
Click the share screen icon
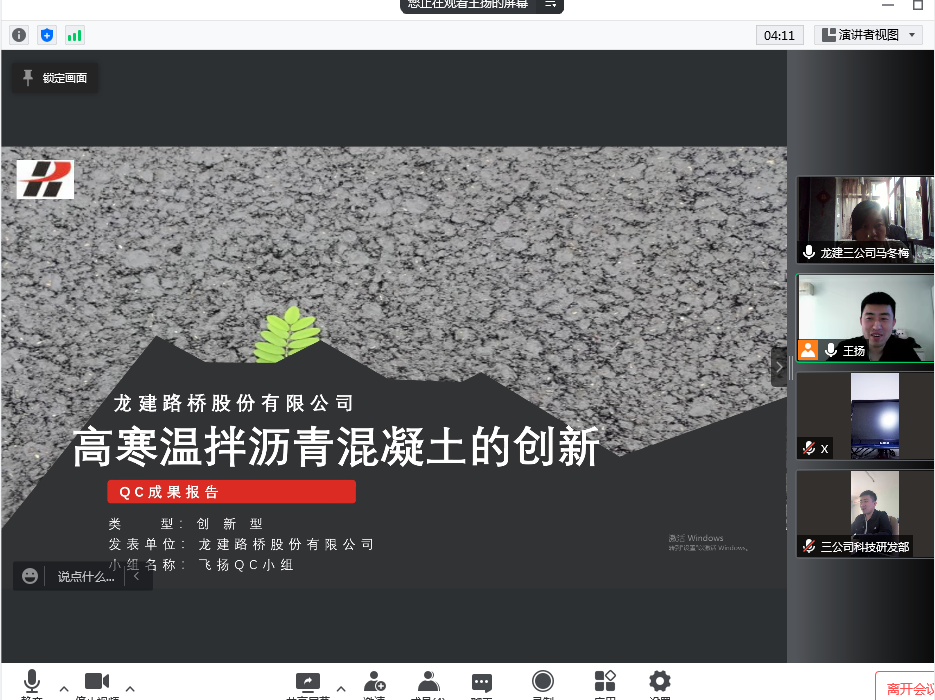coord(308,683)
